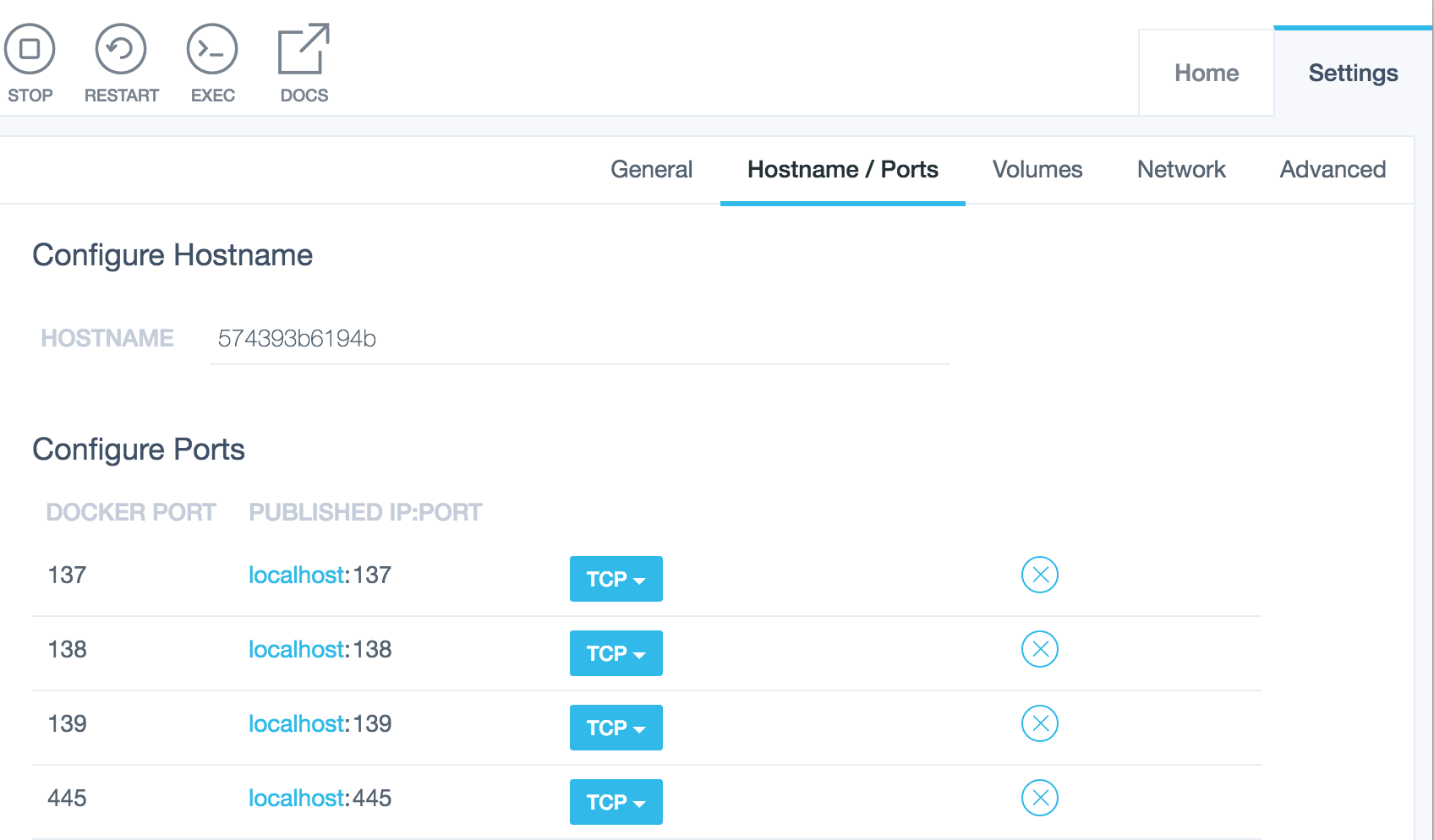Select the docker port 138 cell
This screenshot has width=1434, height=840.
pos(68,650)
